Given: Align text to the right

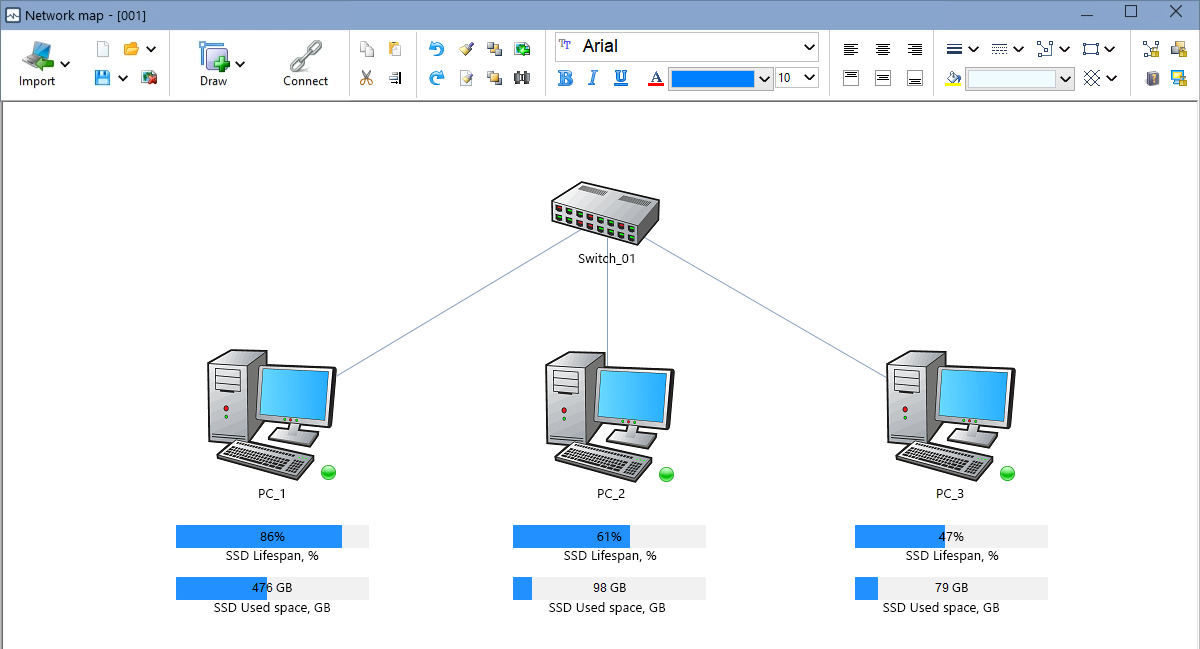Looking at the screenshot, I should point(915,49).
